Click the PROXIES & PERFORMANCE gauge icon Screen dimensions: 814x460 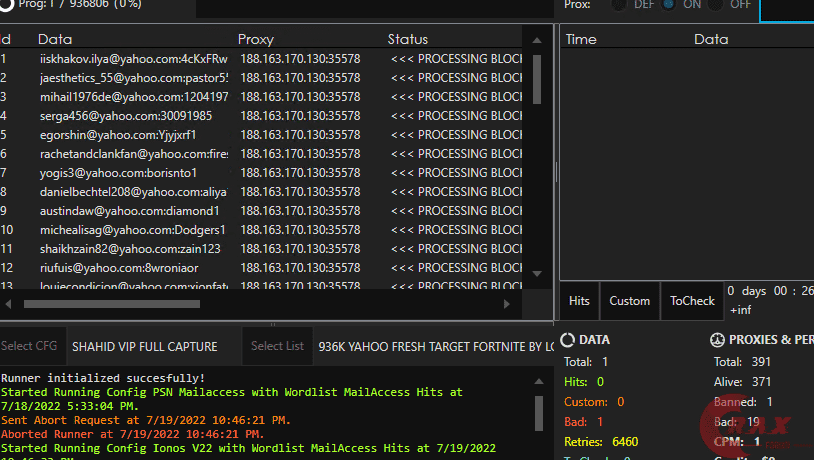(x=717, y=340)
